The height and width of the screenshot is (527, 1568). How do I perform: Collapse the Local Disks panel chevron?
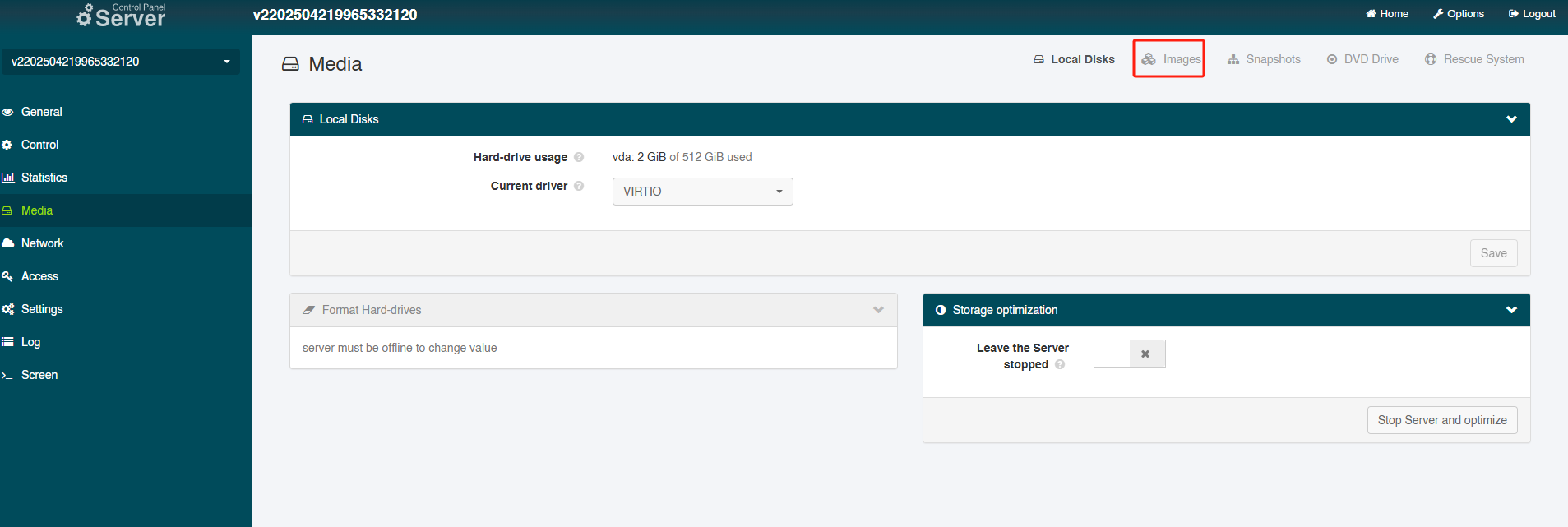1510,119
